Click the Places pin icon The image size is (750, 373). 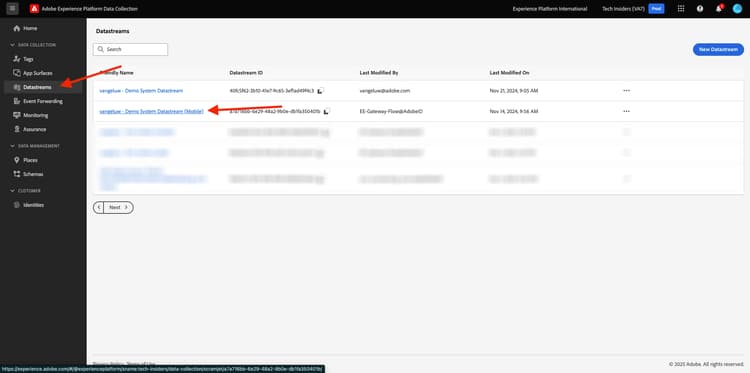pyautogui.click(x=17, y=160)
